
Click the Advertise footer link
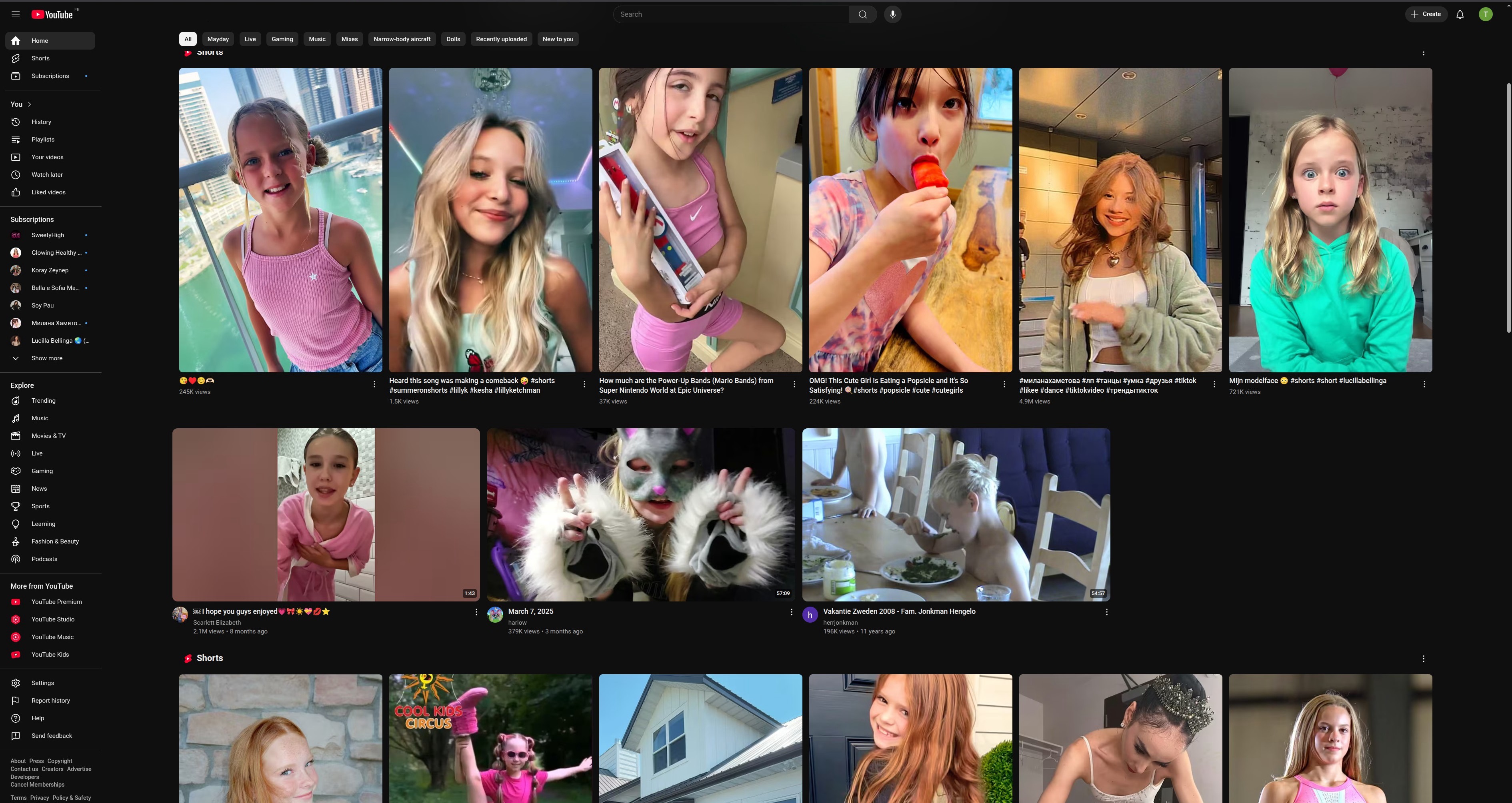point(79,769)
